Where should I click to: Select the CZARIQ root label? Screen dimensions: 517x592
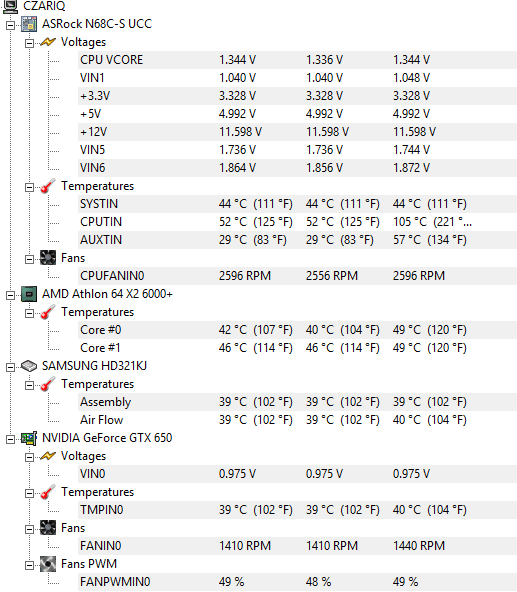(44, 6)
